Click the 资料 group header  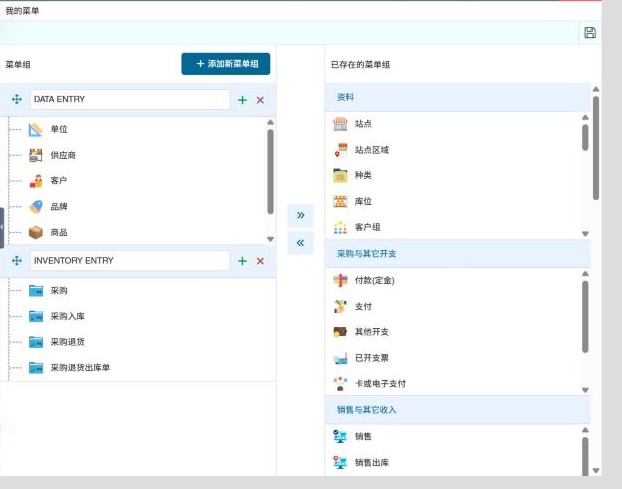(x=457, y=97)
